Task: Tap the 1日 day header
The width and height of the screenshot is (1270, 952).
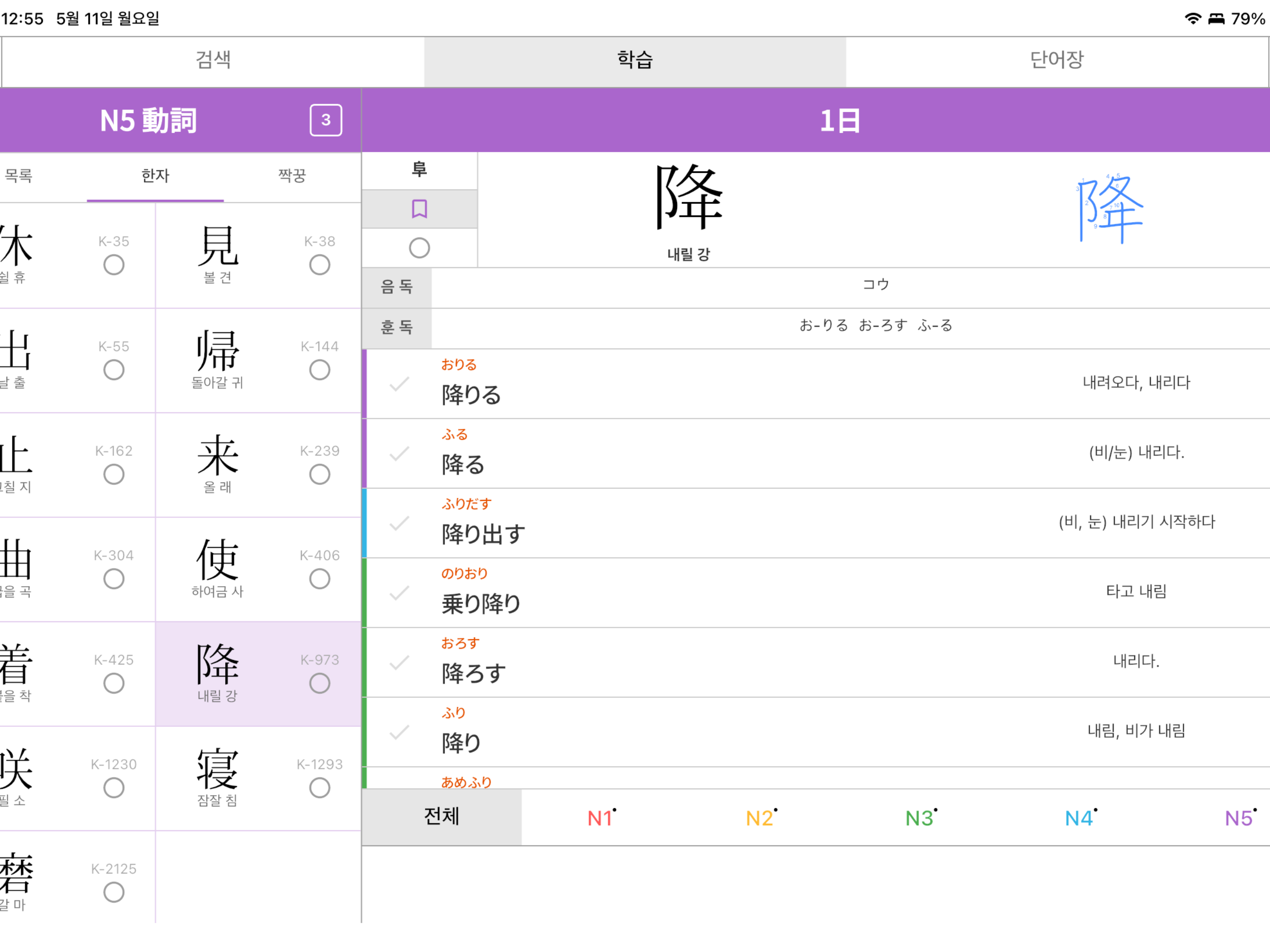Action: click(839, 120)
